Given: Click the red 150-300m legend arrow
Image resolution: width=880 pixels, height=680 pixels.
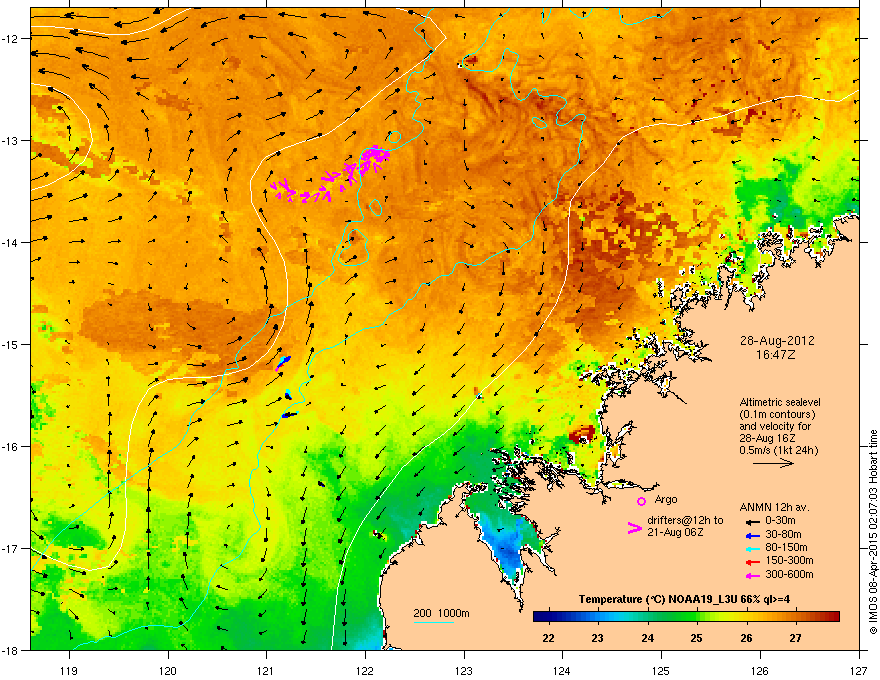Looking at the screenshot, I should (x=751, y=561).
